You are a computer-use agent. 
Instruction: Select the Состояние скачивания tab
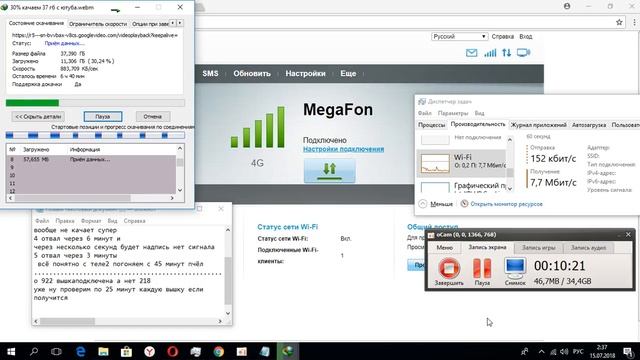click(36, 23)
